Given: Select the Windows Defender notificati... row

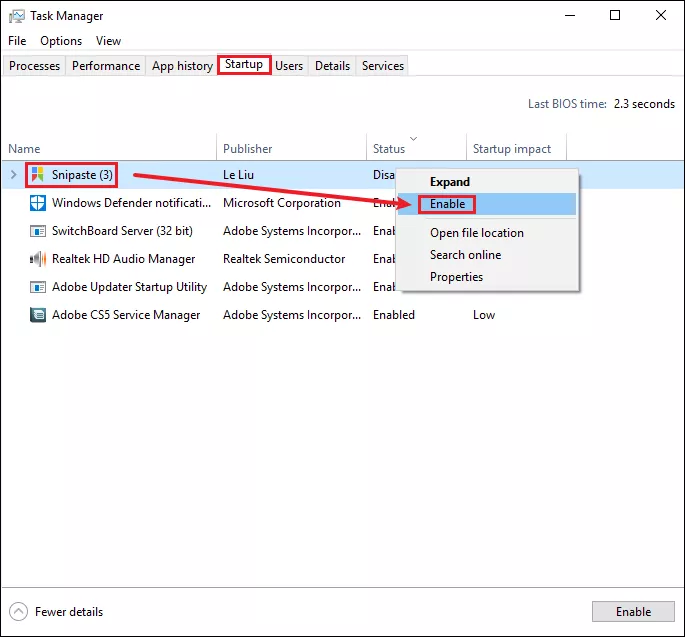Looking at the screenshot, I should coord(131,203).
